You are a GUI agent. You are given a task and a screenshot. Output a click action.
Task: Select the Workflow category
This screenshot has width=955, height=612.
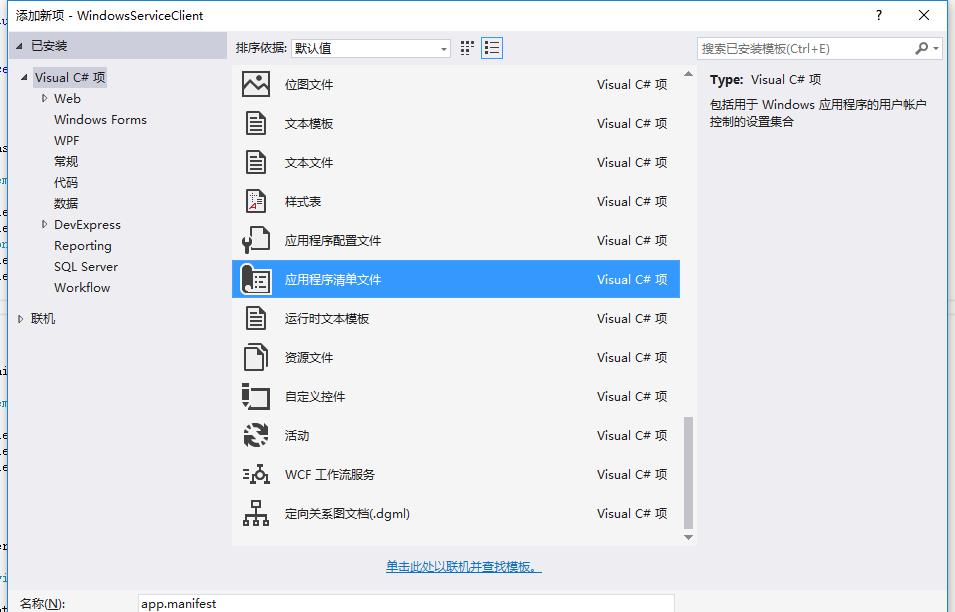tap(82, 288)
